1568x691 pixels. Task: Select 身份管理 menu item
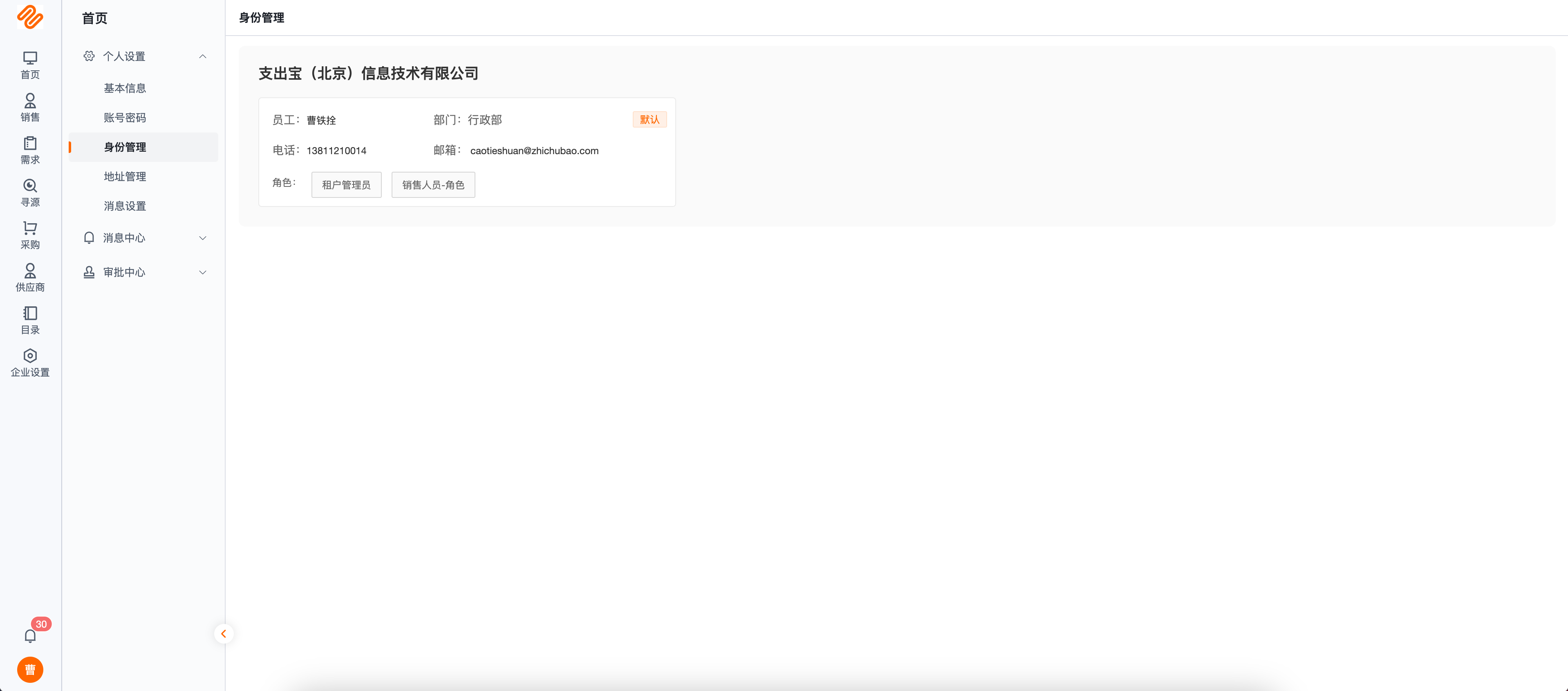(x=143, y=147)
